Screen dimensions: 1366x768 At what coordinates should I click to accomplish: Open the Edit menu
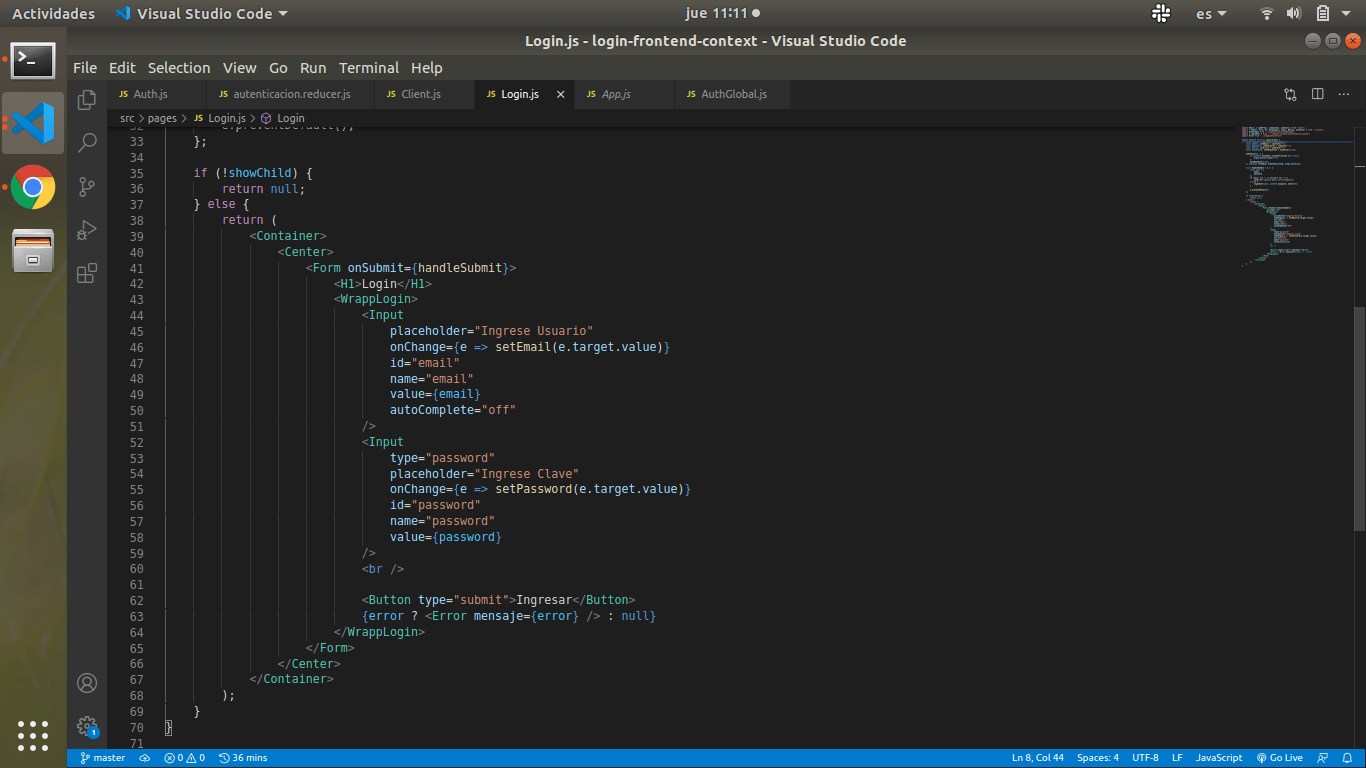(x=122, y=68)
